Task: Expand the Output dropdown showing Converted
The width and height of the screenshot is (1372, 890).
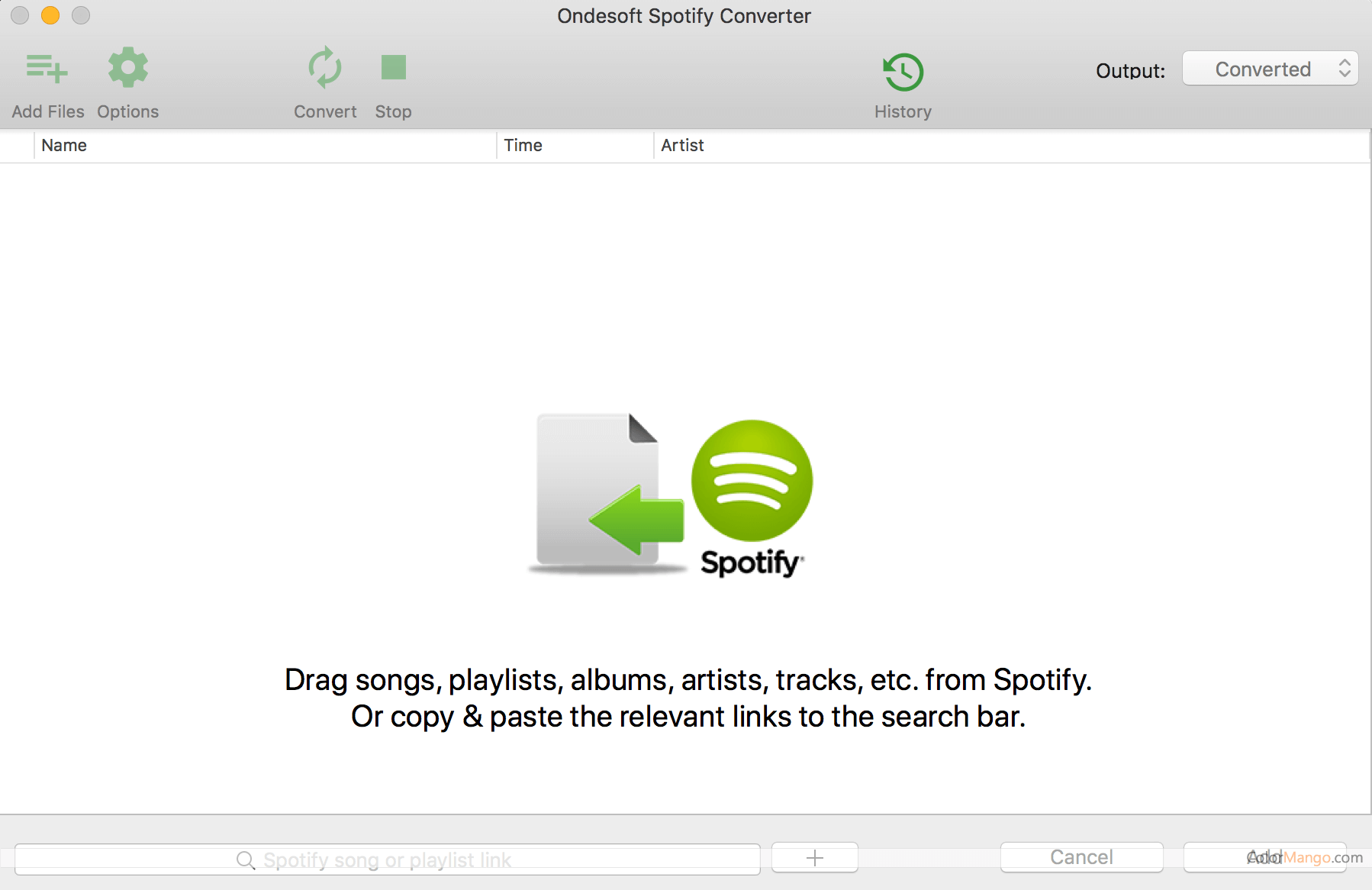Action: click(x=1270, y=69)
